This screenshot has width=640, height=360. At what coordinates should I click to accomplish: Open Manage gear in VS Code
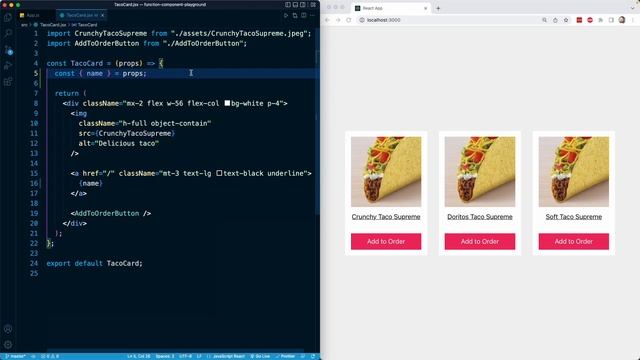point(8,344)
